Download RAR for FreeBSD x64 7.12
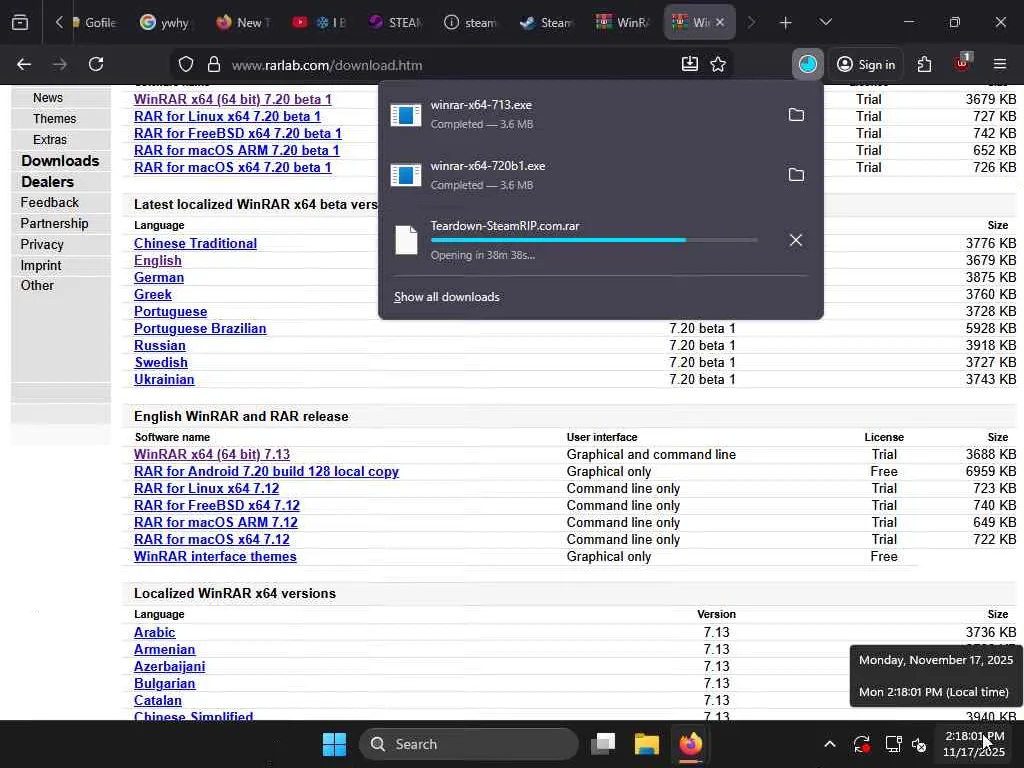This screenshot has width=1024, height=768. [217, 505]
